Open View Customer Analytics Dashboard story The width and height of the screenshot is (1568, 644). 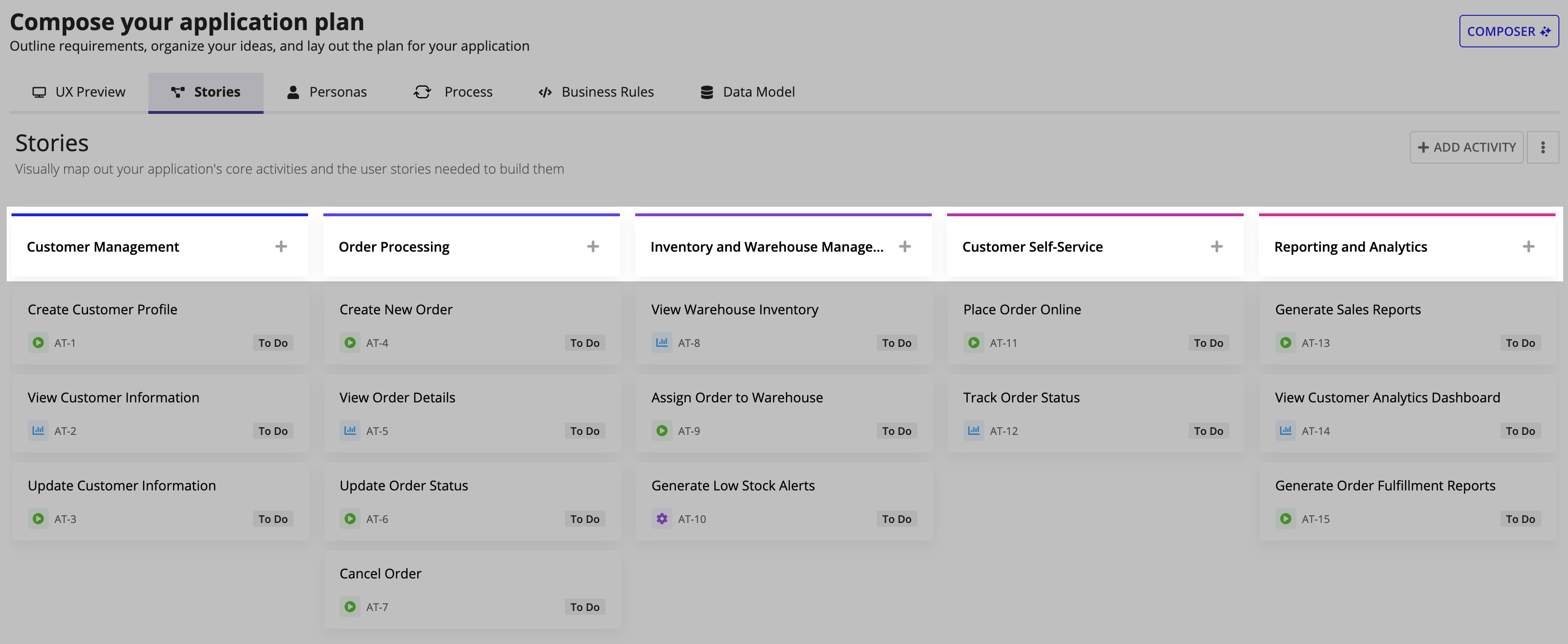pyautogui.click(x=1408, y=414)
